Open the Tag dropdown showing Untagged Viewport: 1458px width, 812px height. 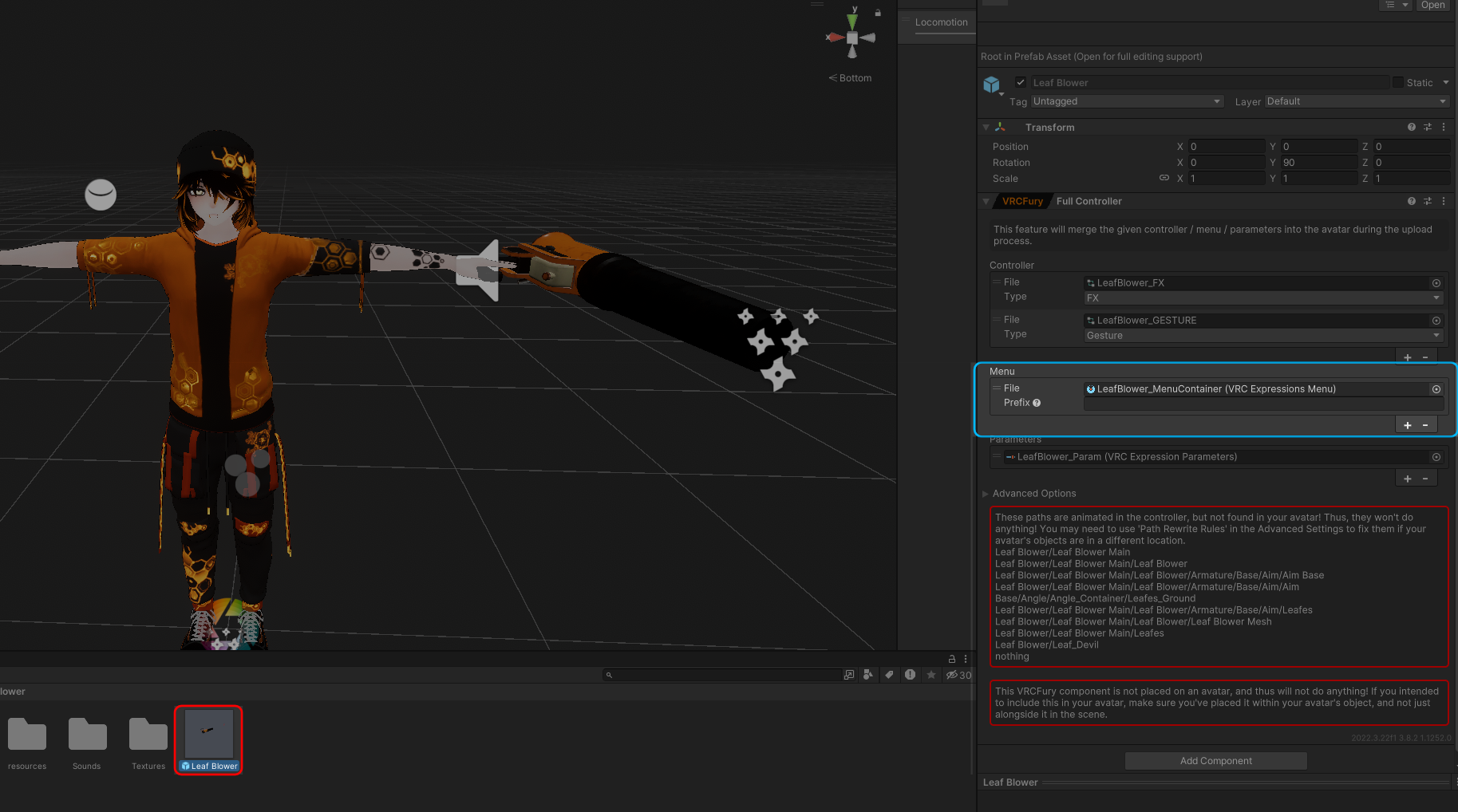click(x=1126, y=101)
